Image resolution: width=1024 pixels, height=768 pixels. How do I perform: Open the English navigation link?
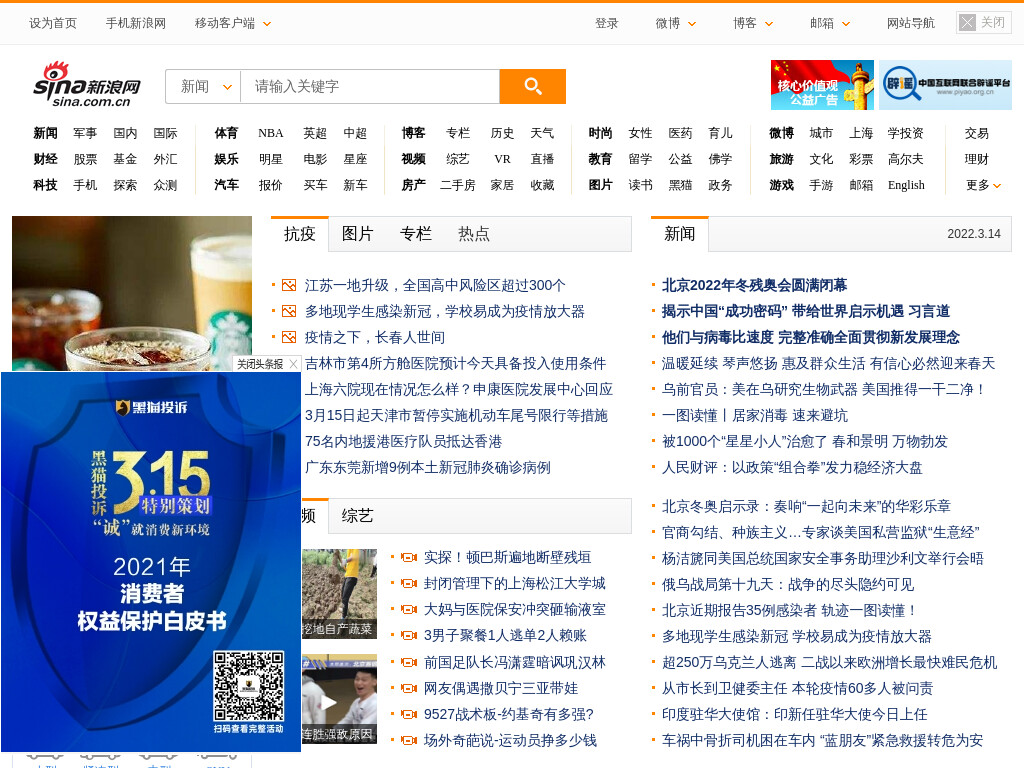(x=906, y=185)
